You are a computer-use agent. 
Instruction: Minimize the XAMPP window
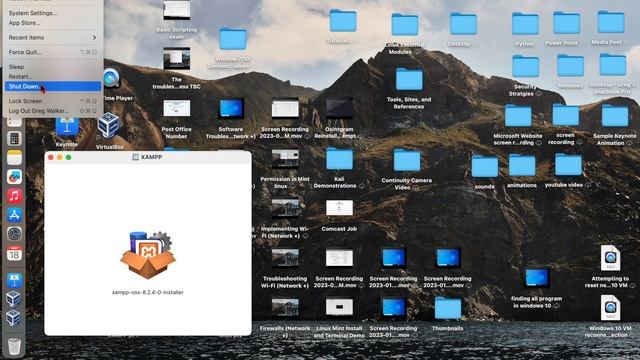(x=60, y=157)
